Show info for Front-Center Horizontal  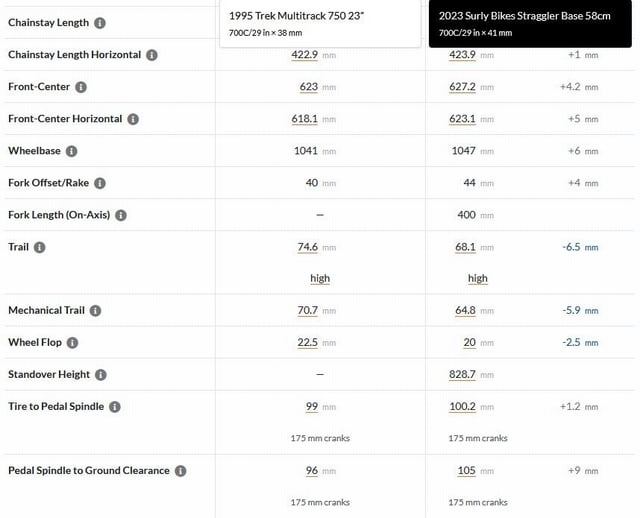(x=133, y=119)
